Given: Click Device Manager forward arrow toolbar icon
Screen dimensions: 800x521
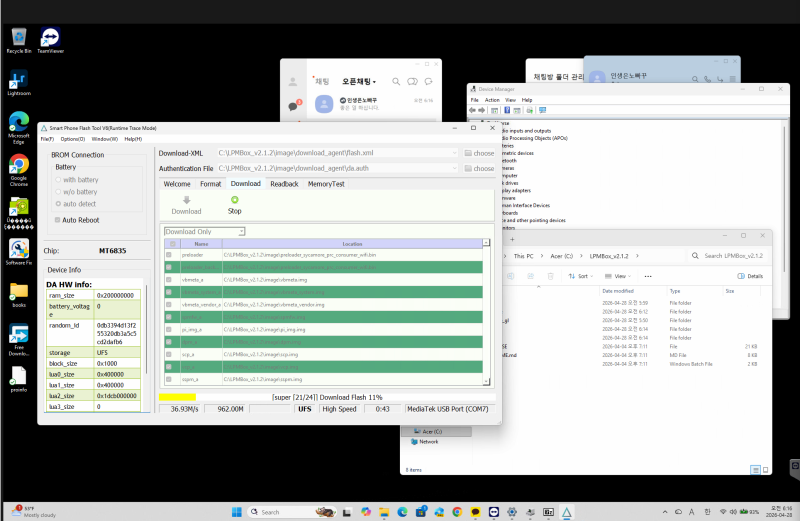Looking at the screenshot, I should (x=481, y=110).
